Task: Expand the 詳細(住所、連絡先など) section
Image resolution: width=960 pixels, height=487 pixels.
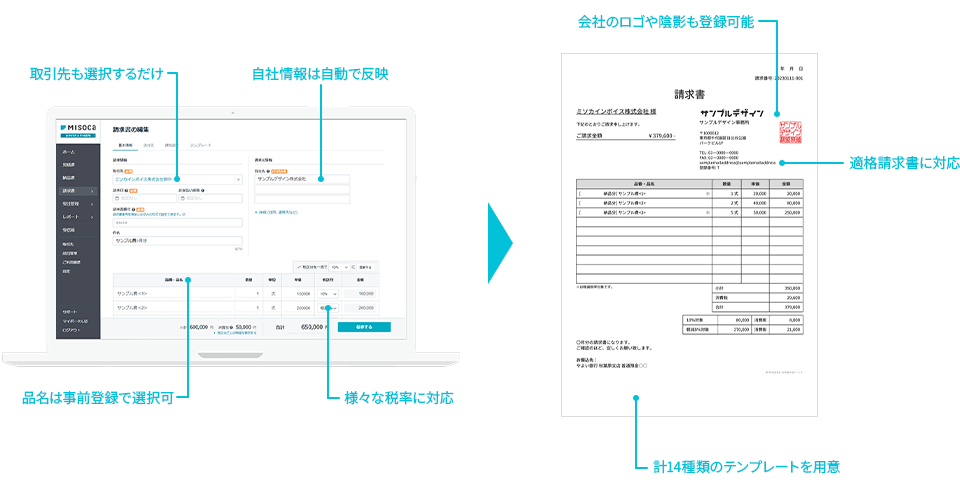Action: (276, 212)
